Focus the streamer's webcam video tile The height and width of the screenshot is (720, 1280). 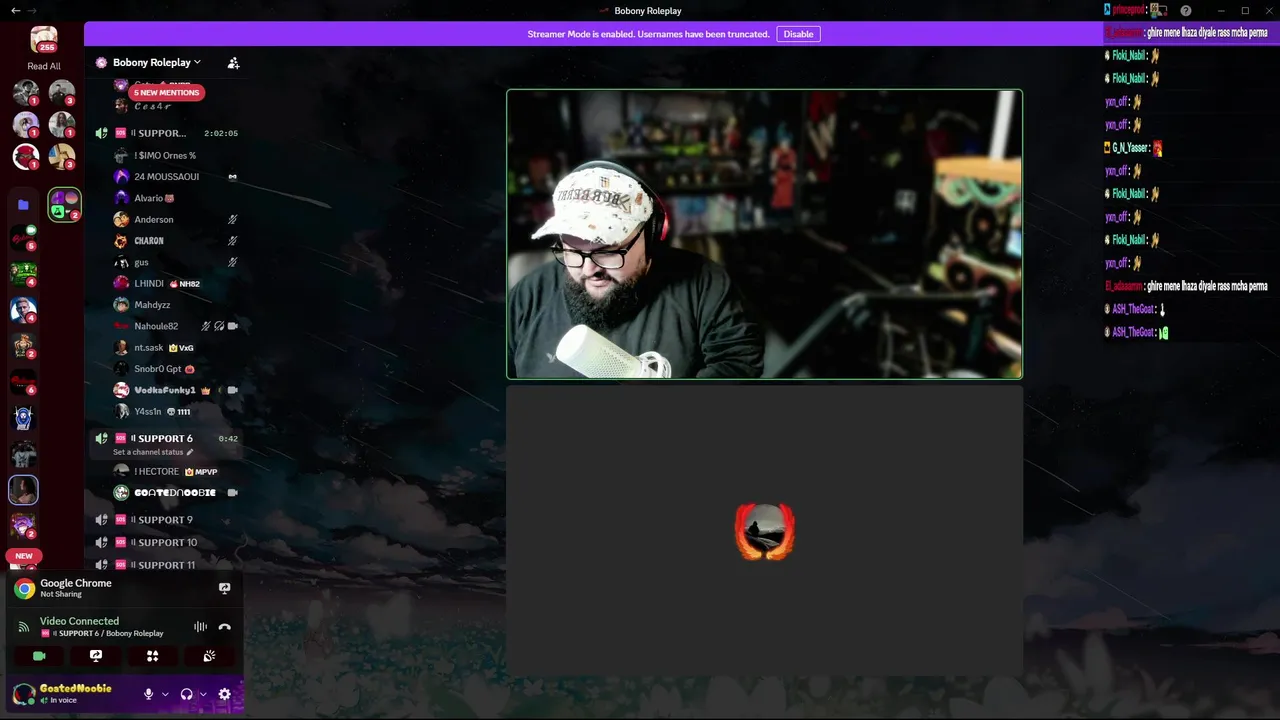click(x=764, y=234)
